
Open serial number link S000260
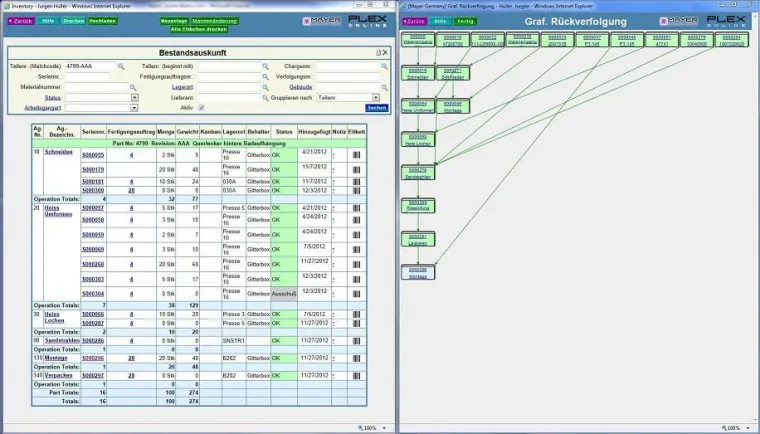pyautogui.click(x=93, y=264)
